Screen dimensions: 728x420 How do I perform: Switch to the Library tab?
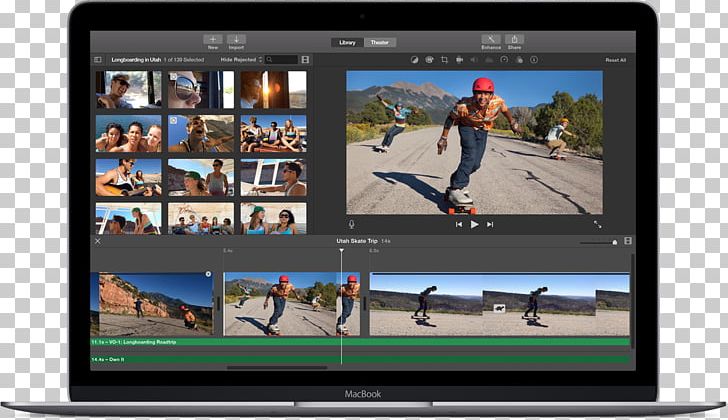[x=347, y=43]
